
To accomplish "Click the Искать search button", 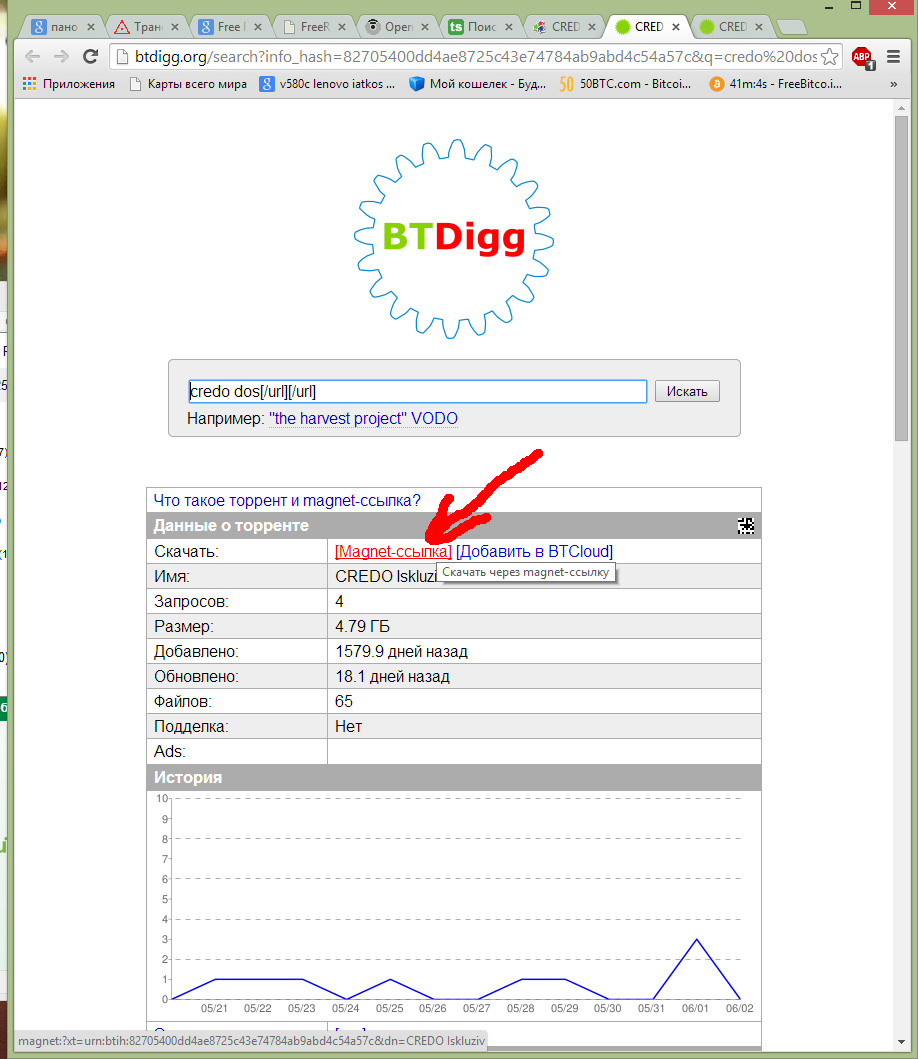I will [x=687, y=391].
